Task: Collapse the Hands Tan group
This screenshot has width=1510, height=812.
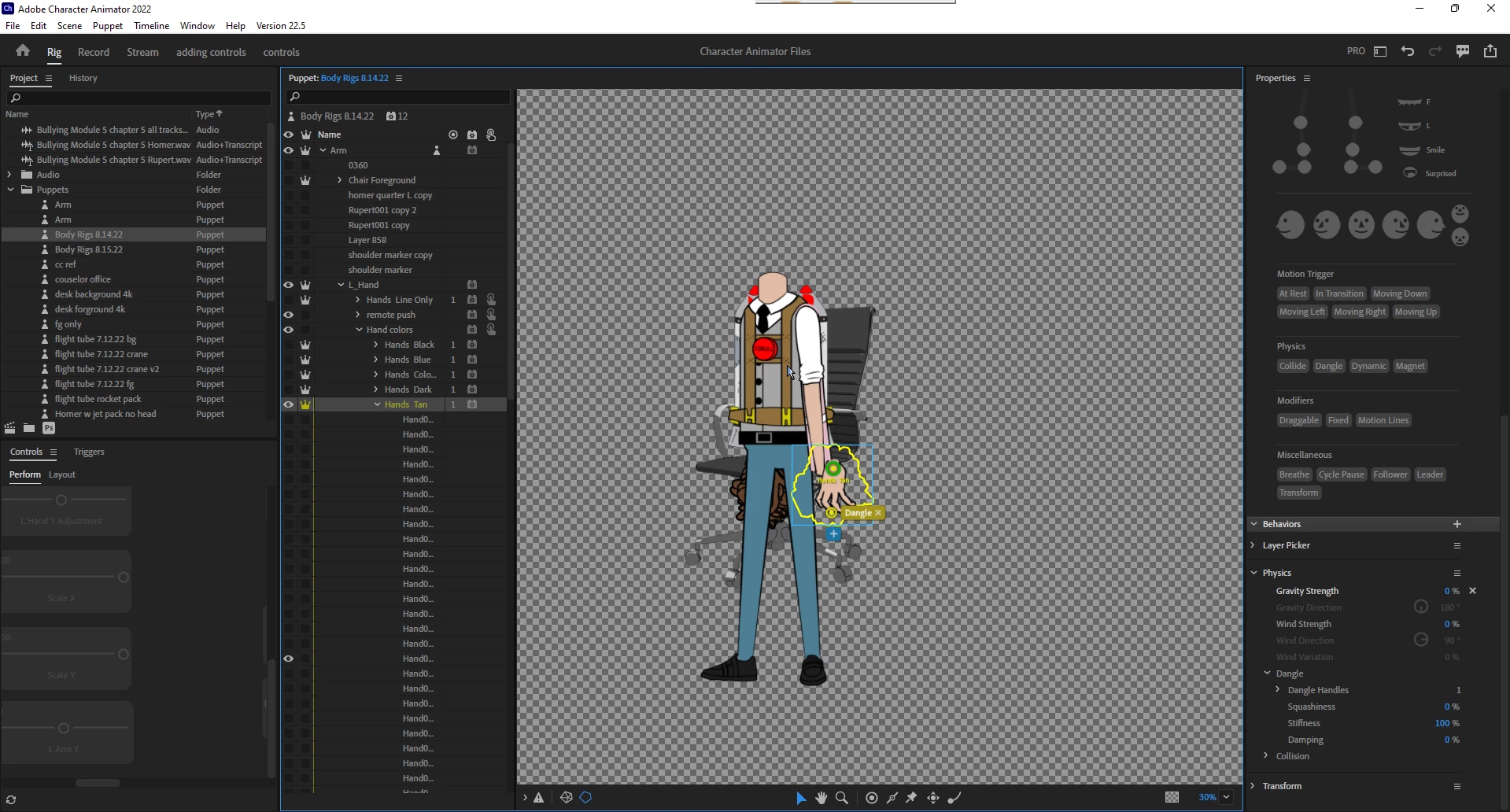Action: click(x=377, y=404)
